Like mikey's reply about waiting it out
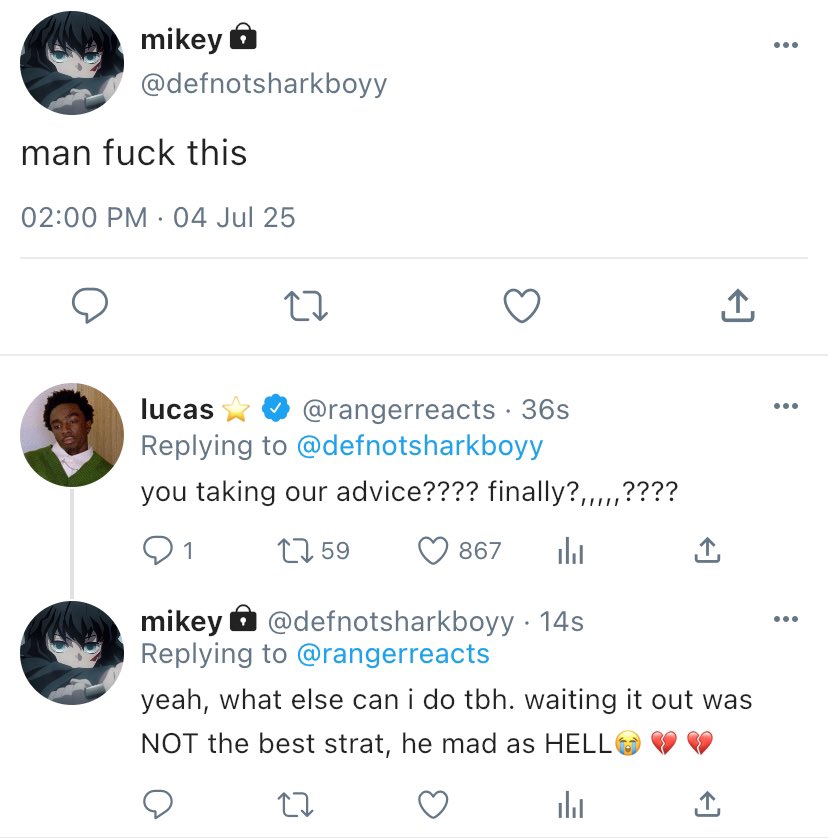The image size is (828, 838). click(x=432, y=803)
